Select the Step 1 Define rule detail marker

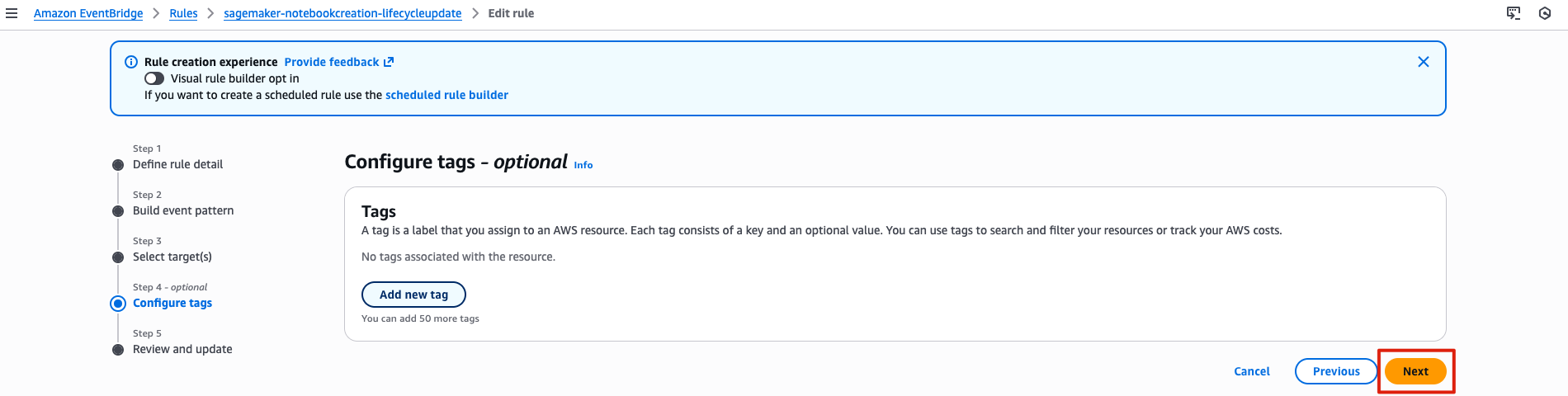point(118,165)
